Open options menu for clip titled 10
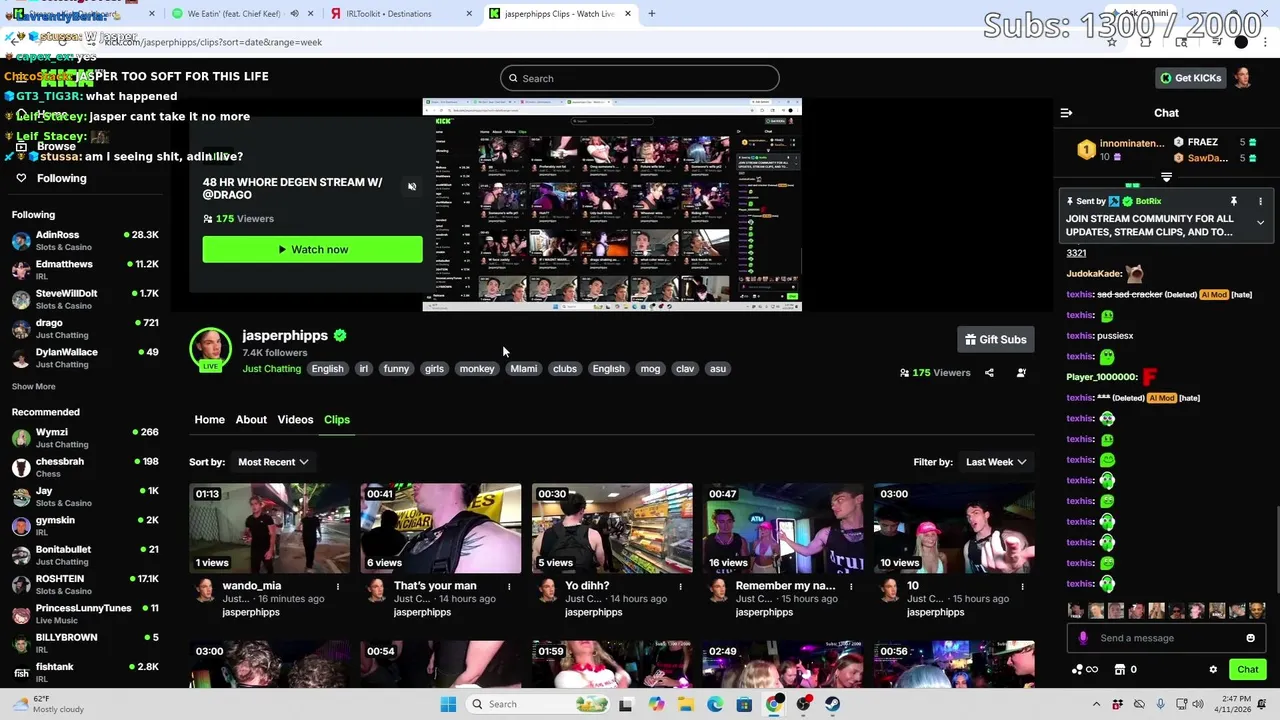The height and width of the screenshot is (720, 1280). tap(1022, 586)
